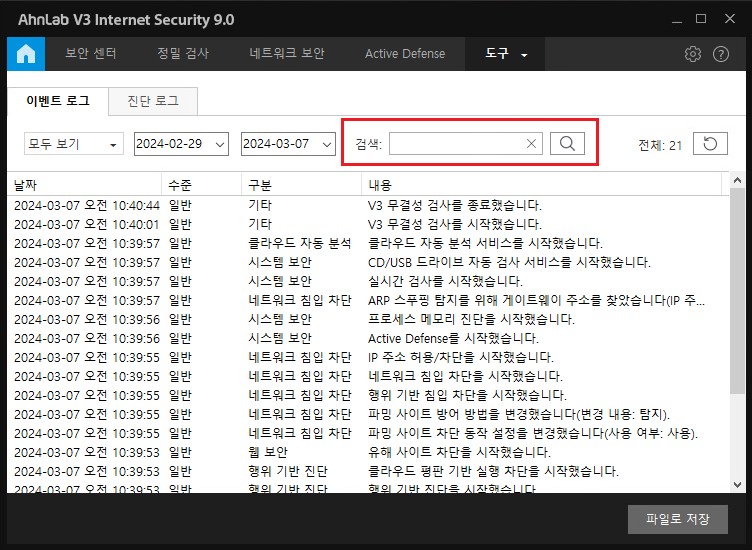Select row 'IP 주소 허용/차단을 시작했습니다.'

[x=368, y=357]
